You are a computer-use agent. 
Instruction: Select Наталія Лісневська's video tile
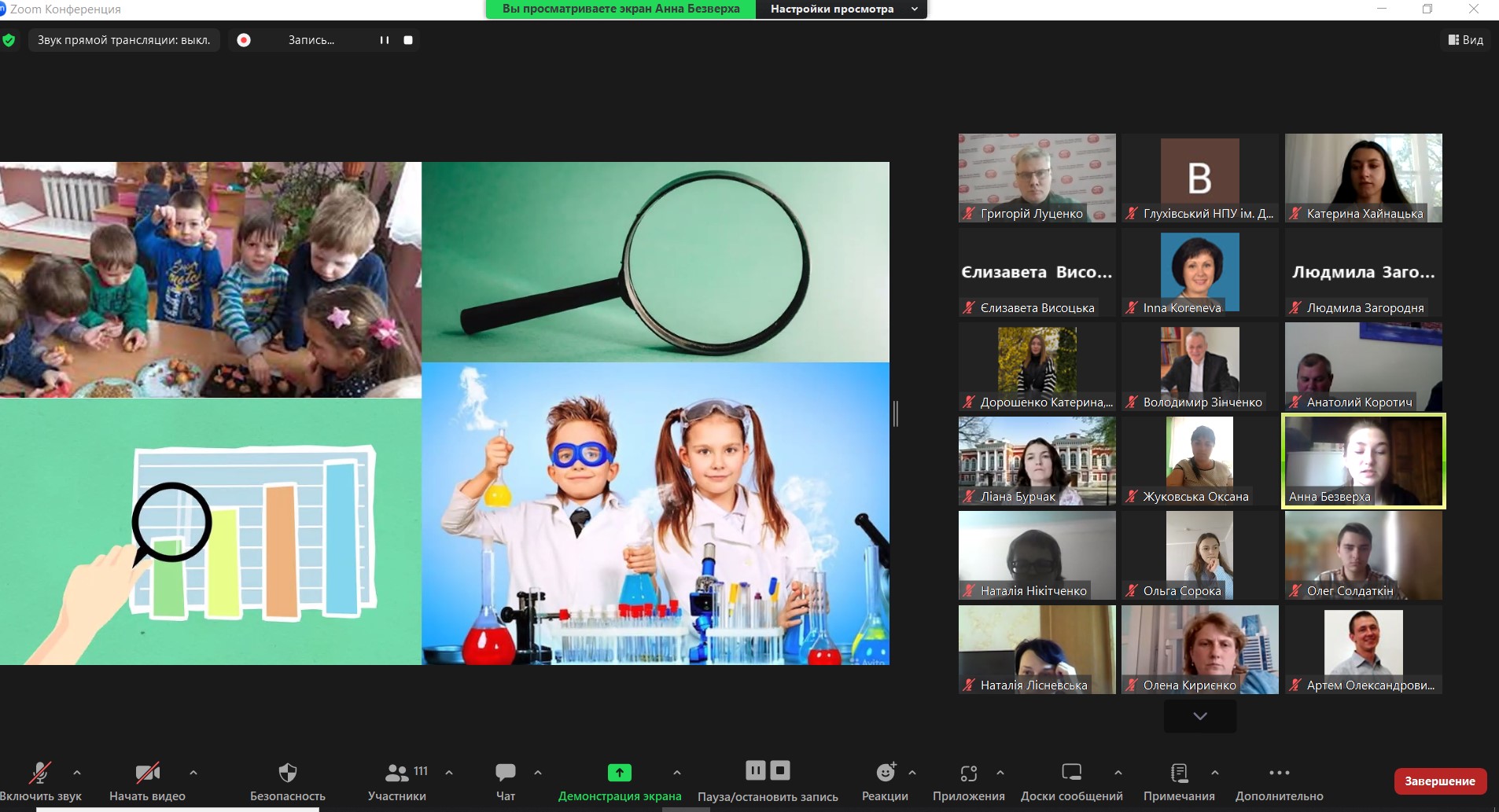1037,649
